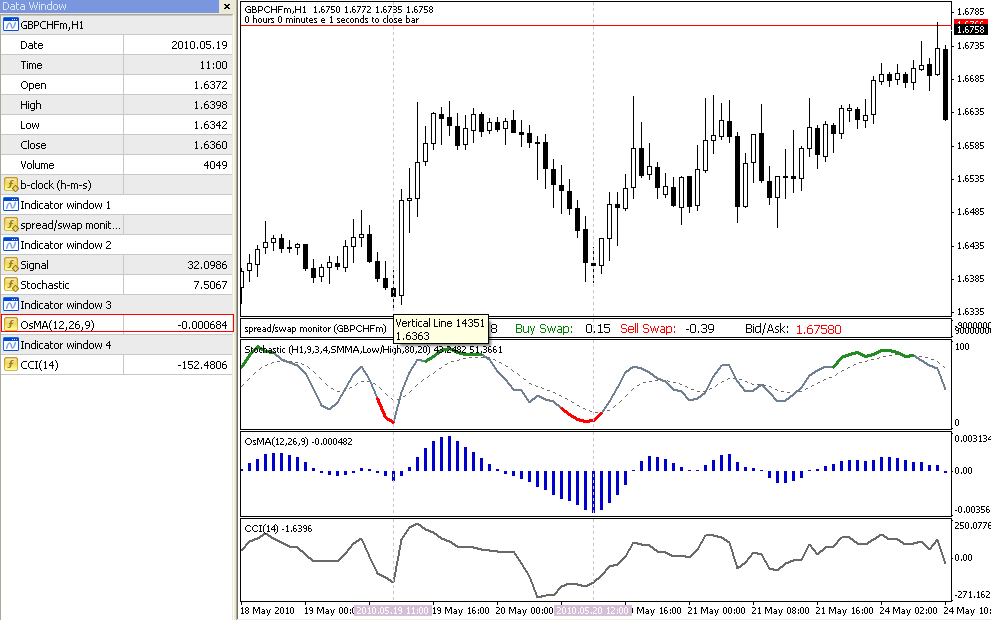Select the OsMA value -0.000684
991x620 pixels.
(x=202, y=325)
